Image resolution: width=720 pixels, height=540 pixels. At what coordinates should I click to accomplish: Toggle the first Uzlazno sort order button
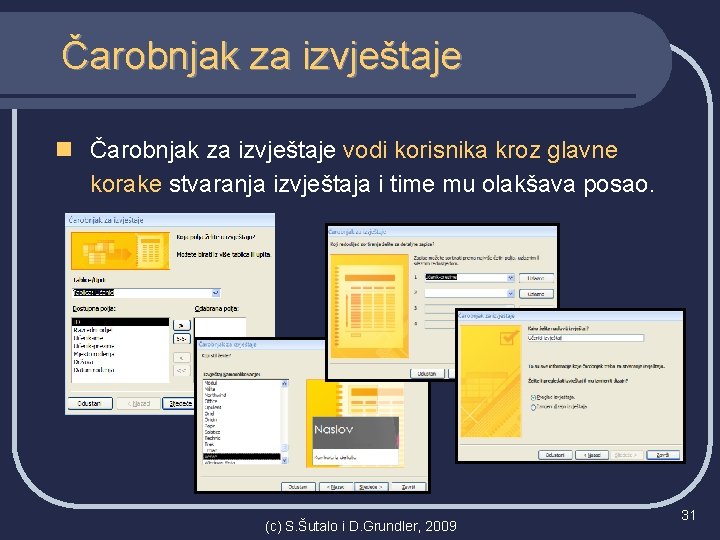click(x=536, y=278)
